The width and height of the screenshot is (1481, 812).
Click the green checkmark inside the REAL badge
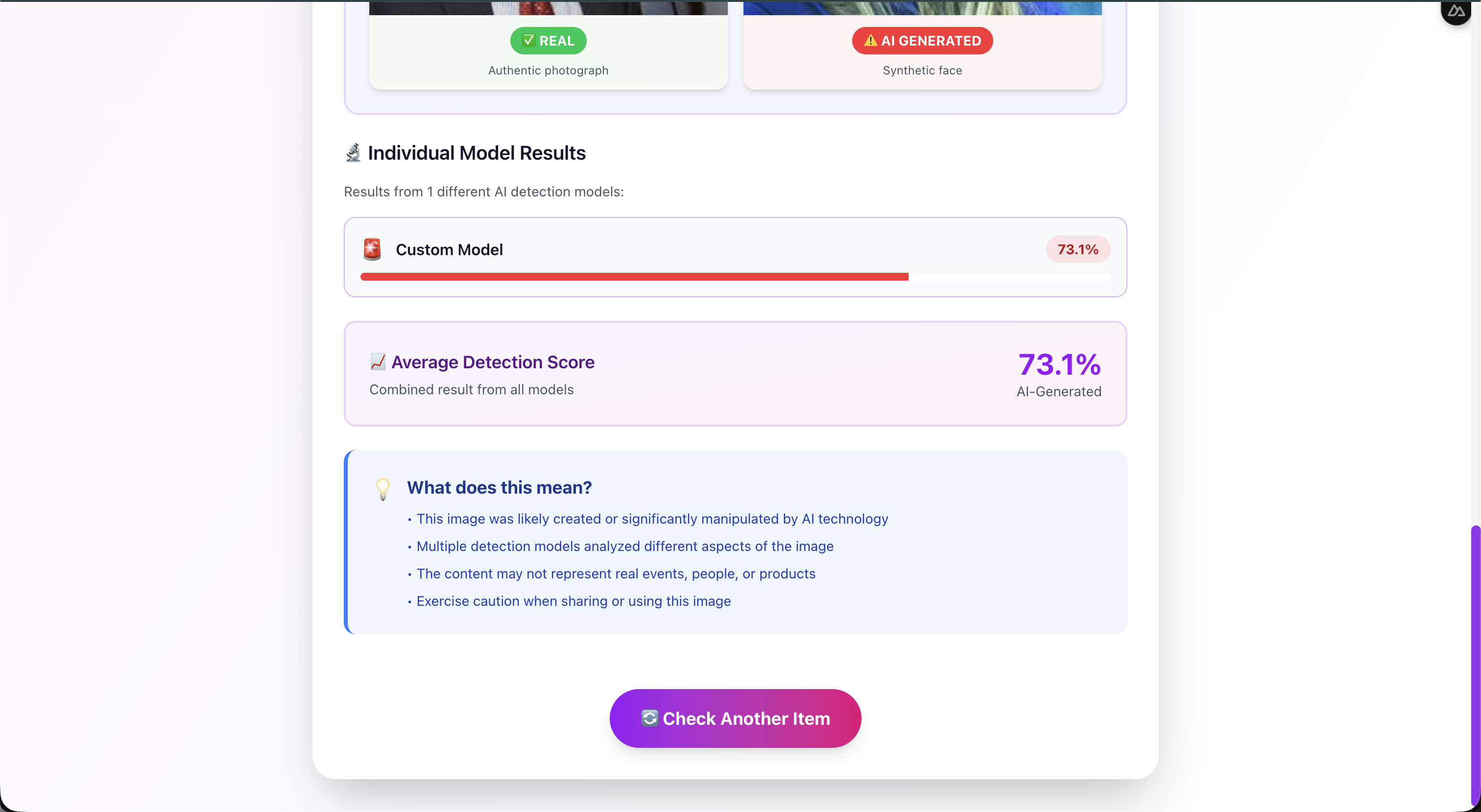point(529,40)
